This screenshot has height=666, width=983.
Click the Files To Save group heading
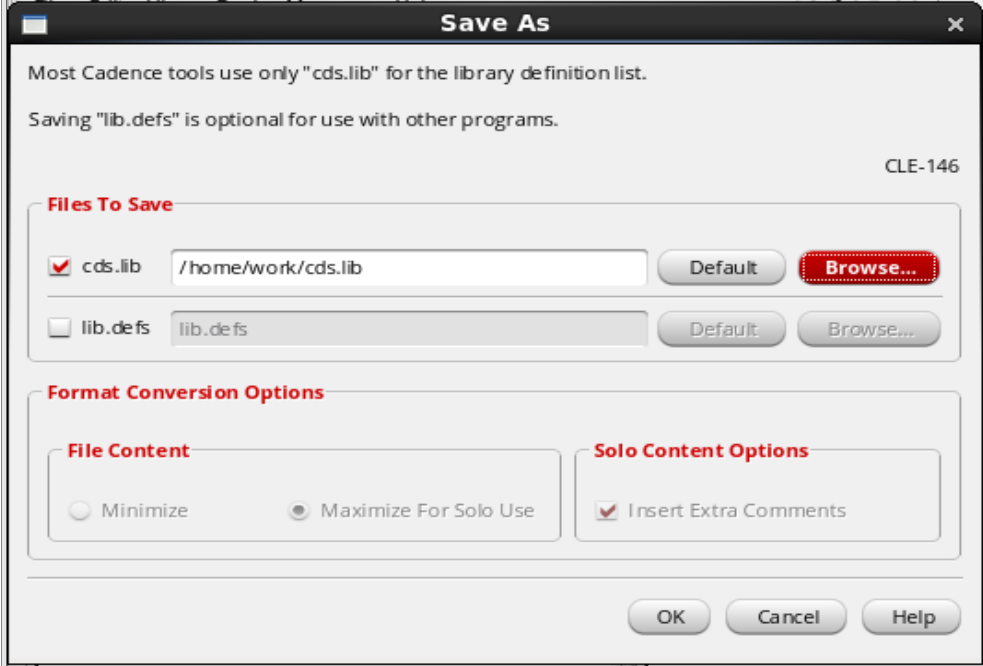110,204
